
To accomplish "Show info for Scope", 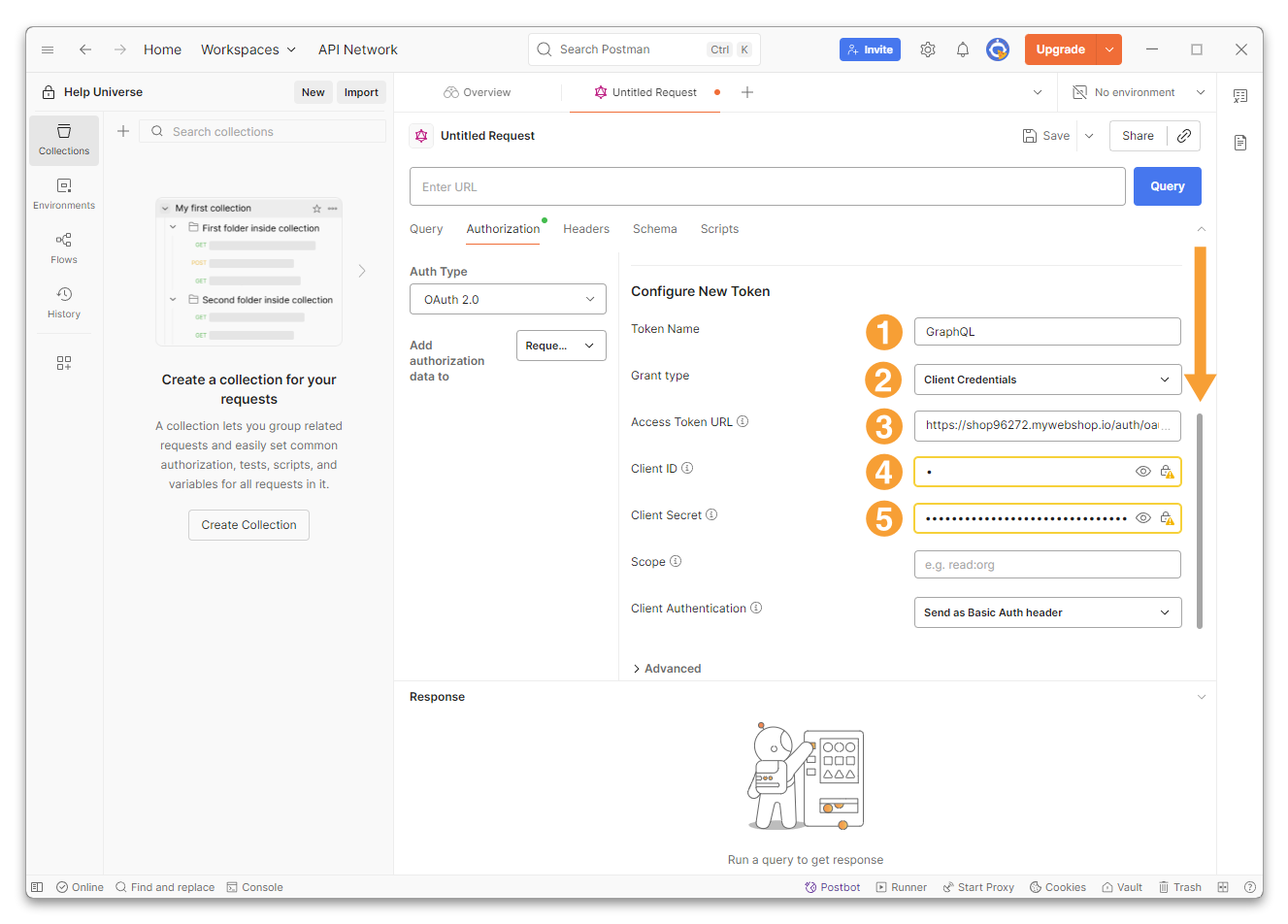I will coord(676,561).
